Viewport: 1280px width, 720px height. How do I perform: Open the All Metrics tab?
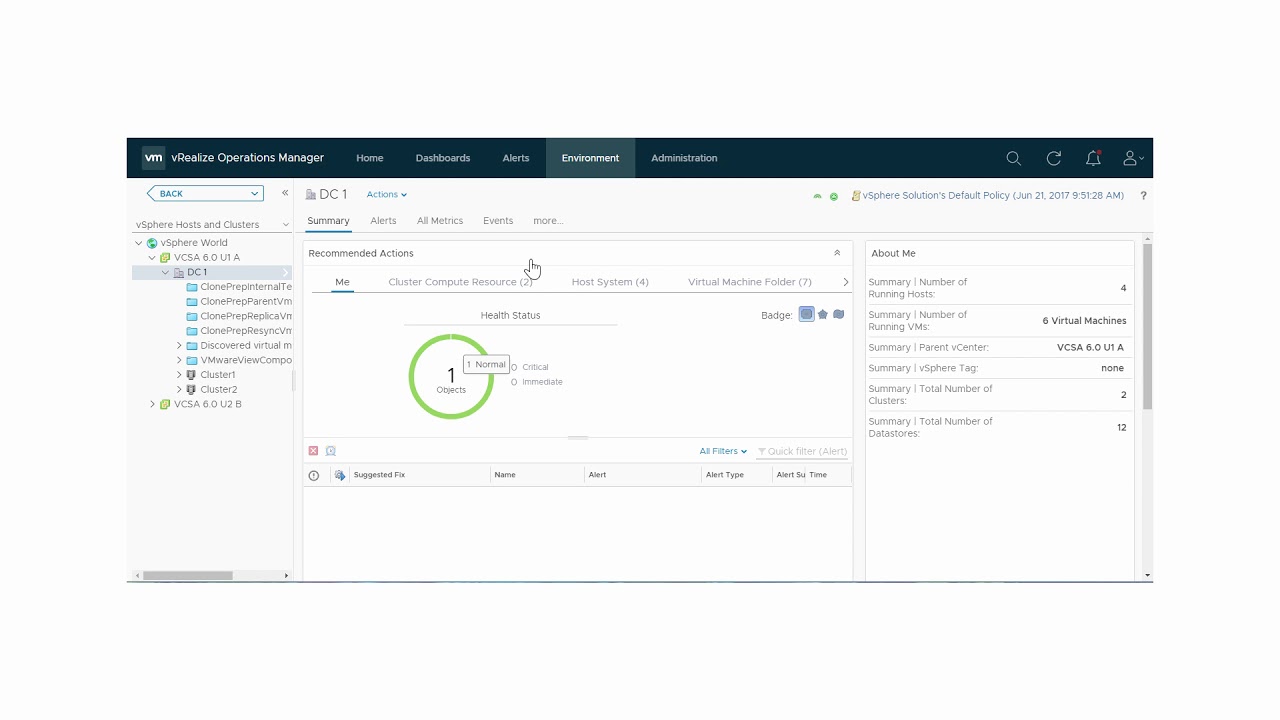[440, 220]
